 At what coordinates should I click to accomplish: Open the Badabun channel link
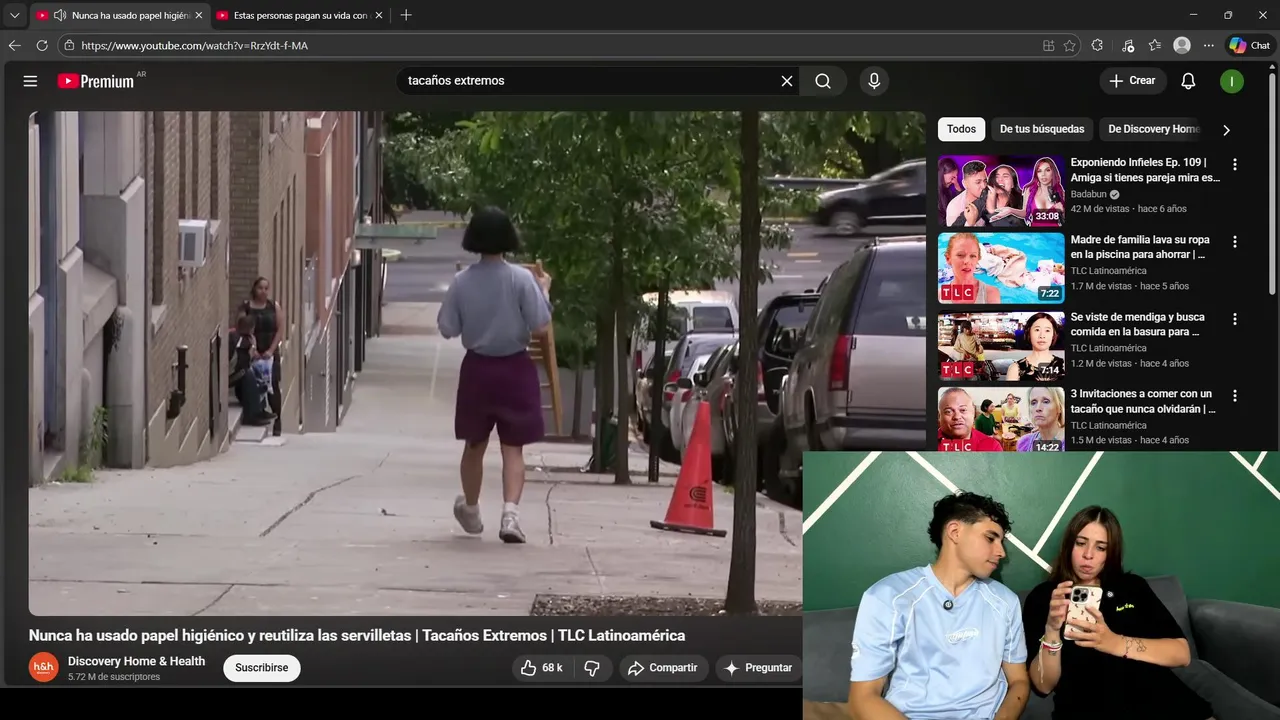click(x=1089, y=194)
